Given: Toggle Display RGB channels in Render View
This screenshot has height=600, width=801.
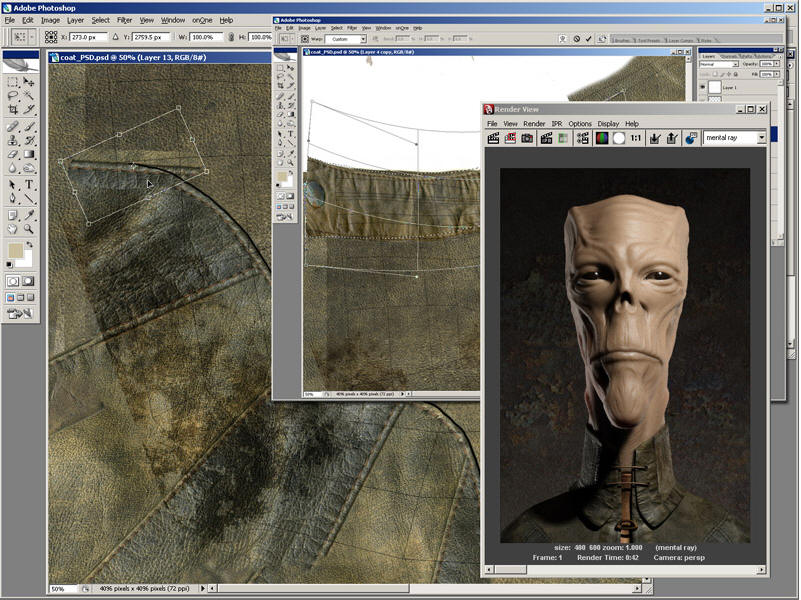Looking at the screenshot, I should [x=602, y=138].
